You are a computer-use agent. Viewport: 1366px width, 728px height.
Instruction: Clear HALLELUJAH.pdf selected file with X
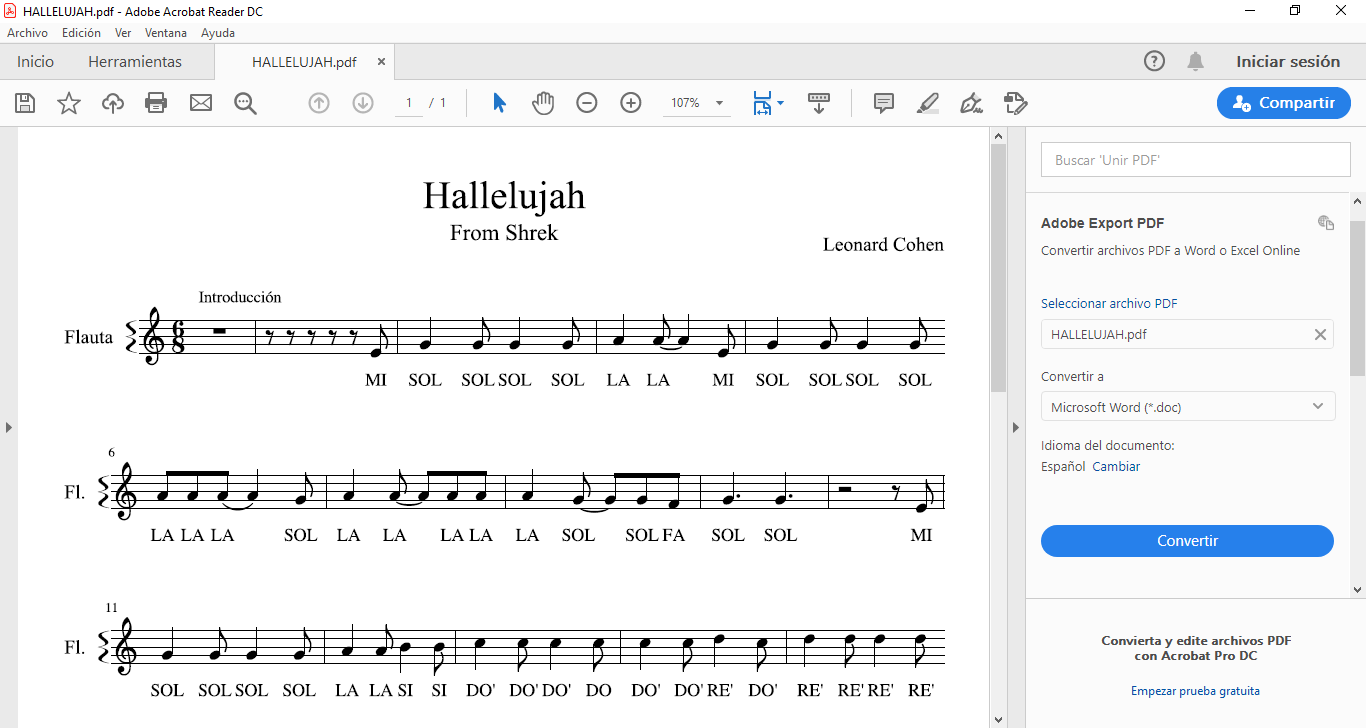click(x=1320, y=335)
